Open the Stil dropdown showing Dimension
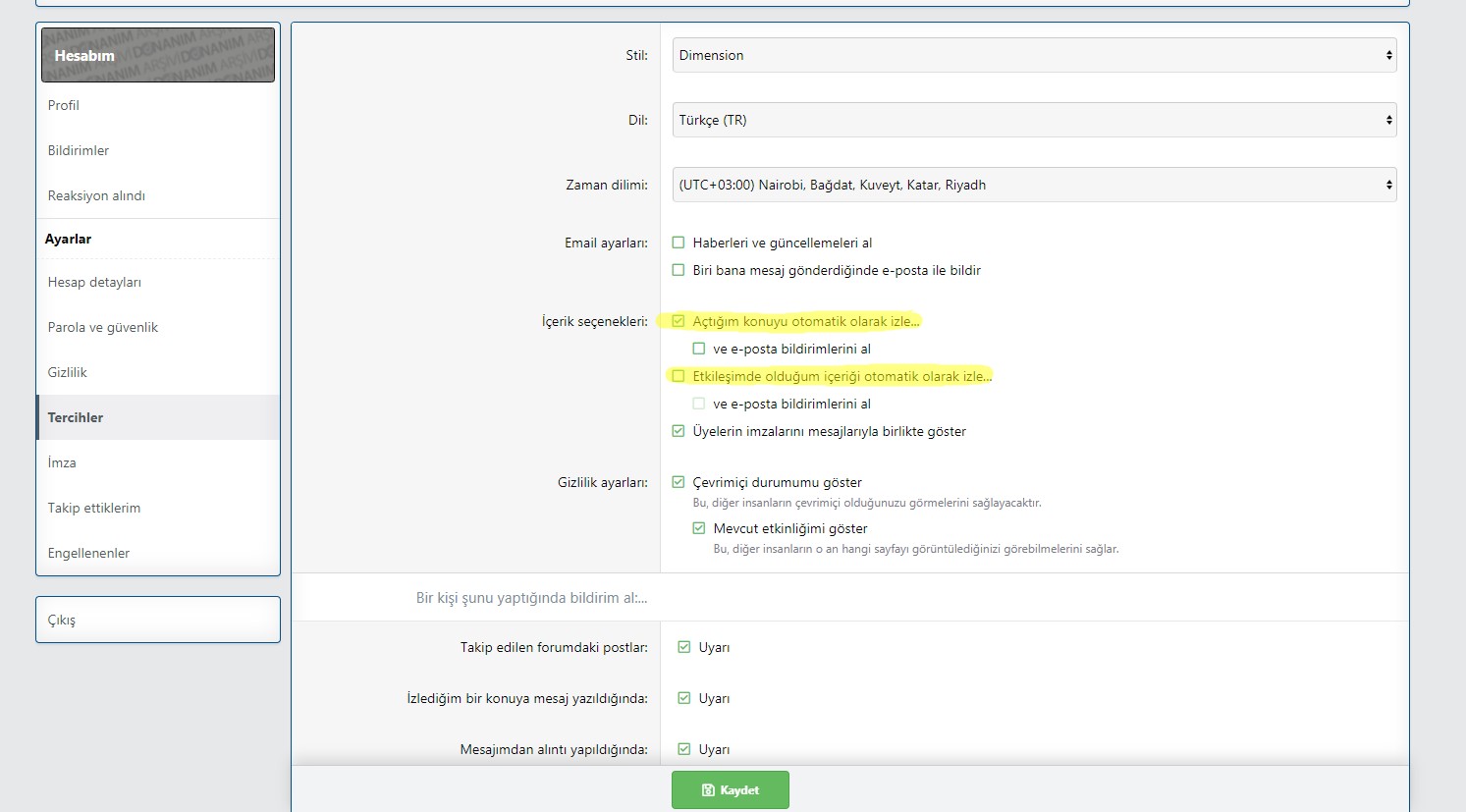Image resolution: width=1466 pixels, height=812 pixels. (x=1034, y=55)
